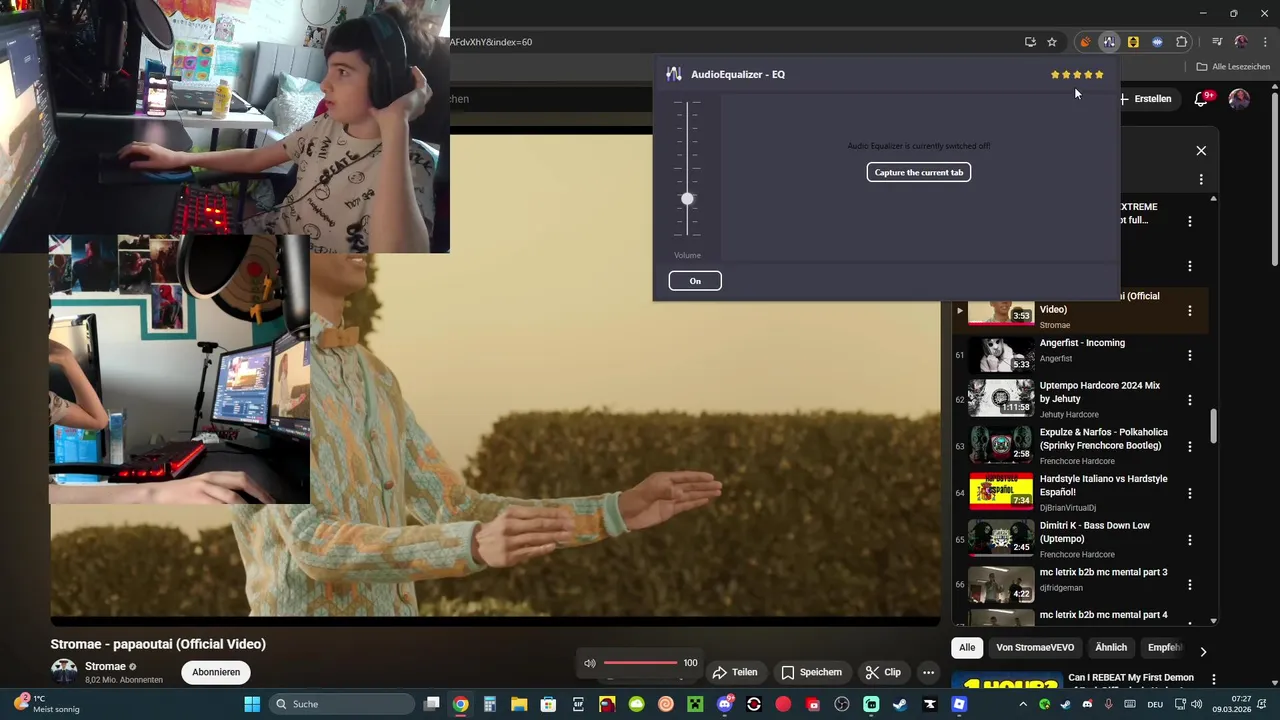Open options for Hardstyle Italiano vs Español
This screenshot has width=1280, height=720.
point(1190,493)
